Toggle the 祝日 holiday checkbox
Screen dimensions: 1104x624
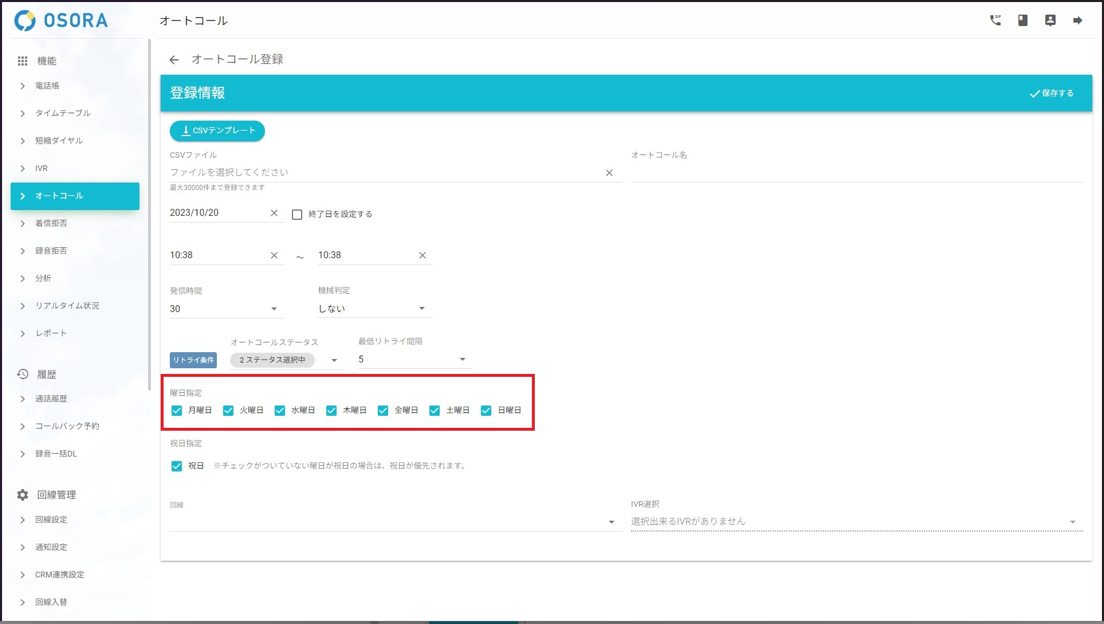(177, 466)
